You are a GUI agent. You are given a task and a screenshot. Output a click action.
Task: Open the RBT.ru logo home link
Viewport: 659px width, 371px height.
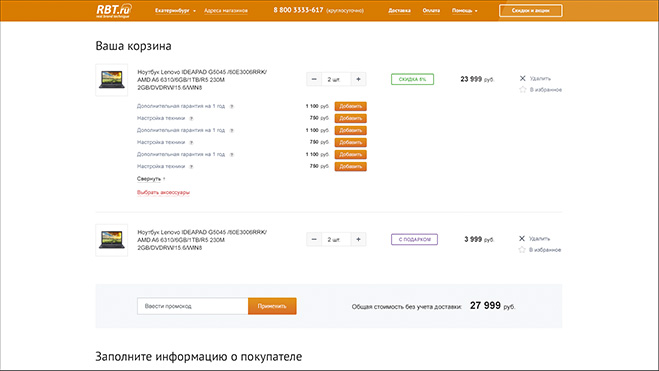click(x=114, y=11)
